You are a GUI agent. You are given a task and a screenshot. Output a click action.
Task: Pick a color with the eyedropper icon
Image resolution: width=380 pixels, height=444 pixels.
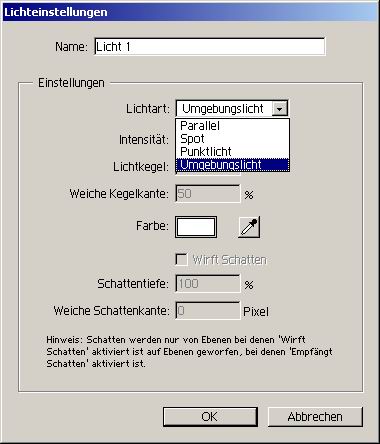(249, 227)
